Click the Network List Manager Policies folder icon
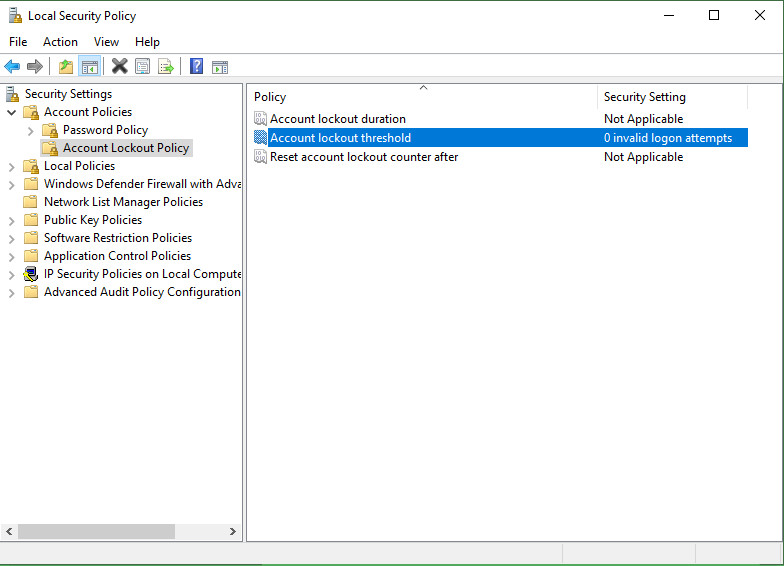Image resolution: width=784 pixels, height=566 pixels. [x=31, y=202]
